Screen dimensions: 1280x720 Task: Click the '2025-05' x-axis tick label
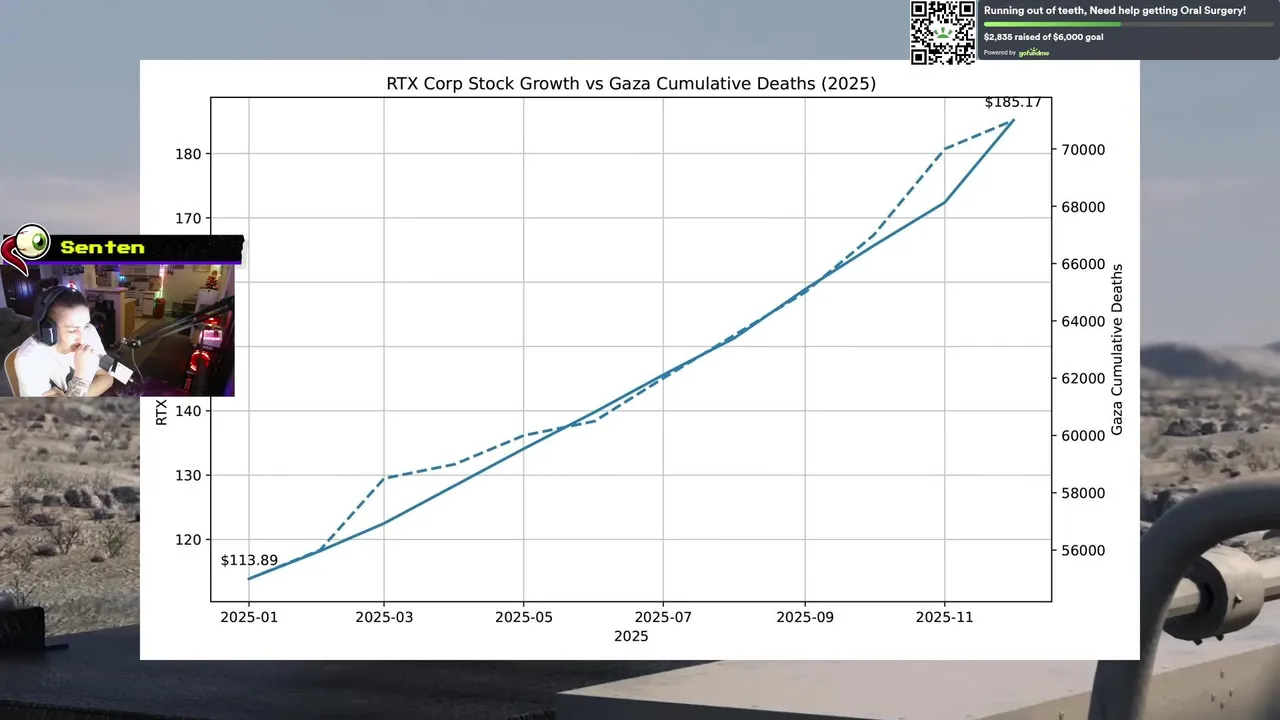click(x=524, y=617)
